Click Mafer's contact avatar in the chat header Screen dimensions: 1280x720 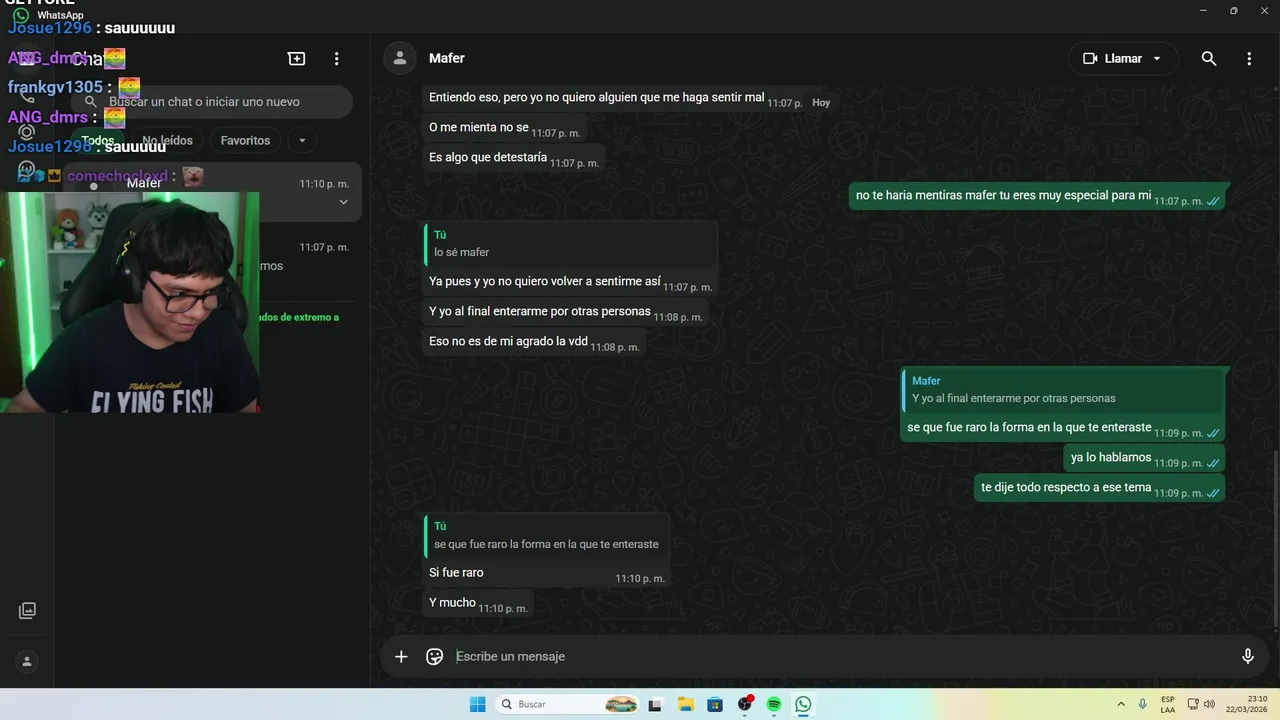[400, 58]
